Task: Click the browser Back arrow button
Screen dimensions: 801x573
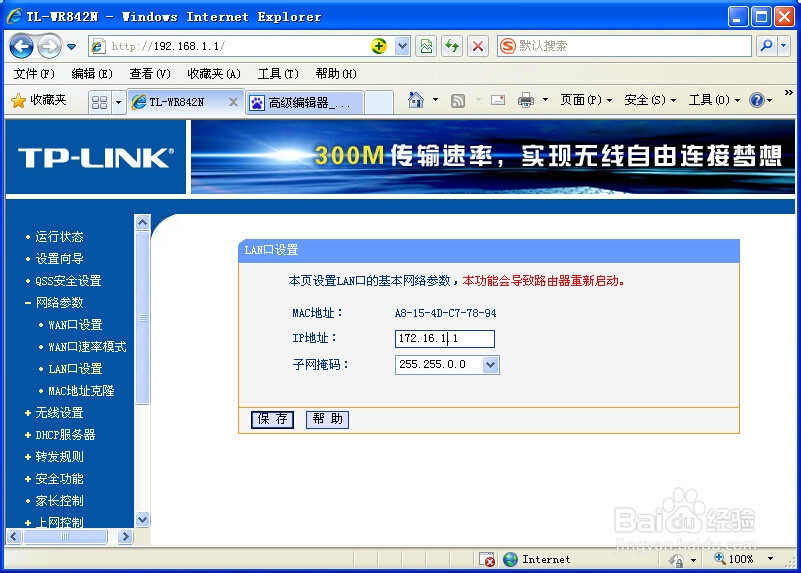Action: click(x=21, y=46)
